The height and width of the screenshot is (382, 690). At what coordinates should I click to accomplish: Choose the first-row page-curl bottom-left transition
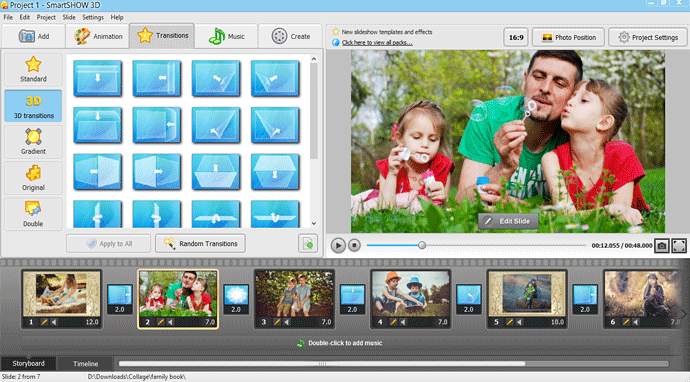tap(275, 78)
